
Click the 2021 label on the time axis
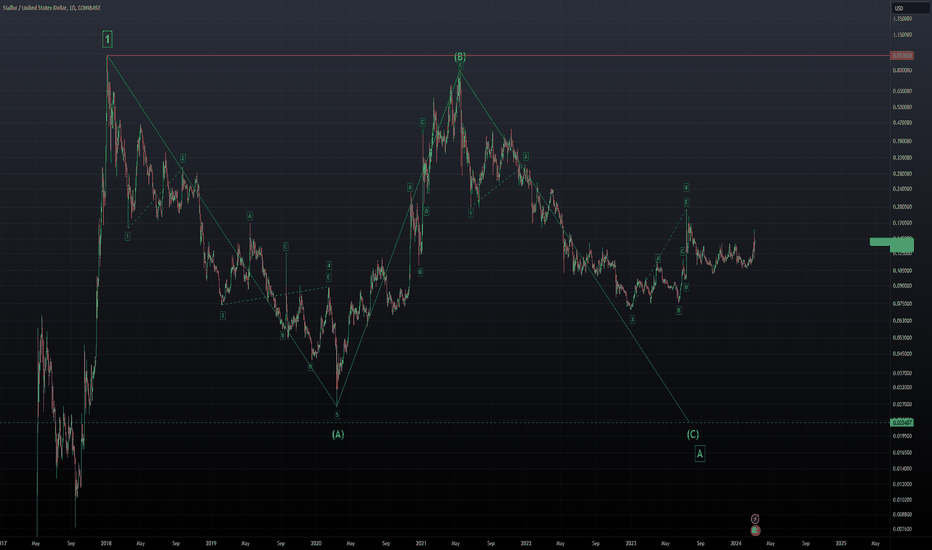(421, 543)
